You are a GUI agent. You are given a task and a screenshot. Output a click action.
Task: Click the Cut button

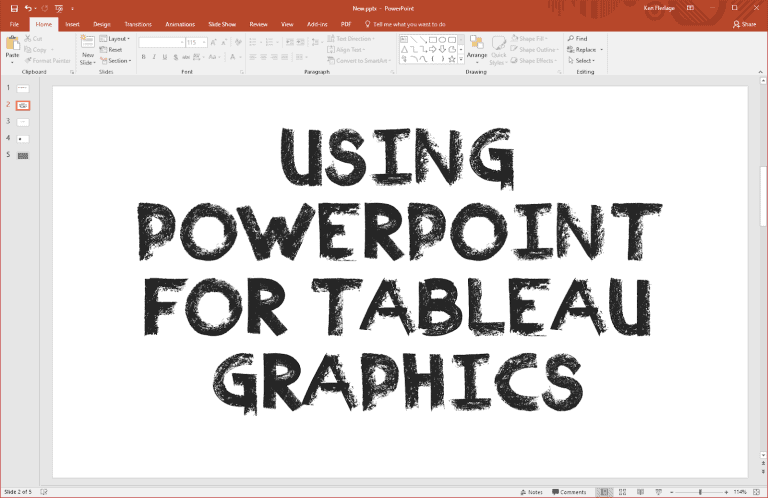(34, 39)
